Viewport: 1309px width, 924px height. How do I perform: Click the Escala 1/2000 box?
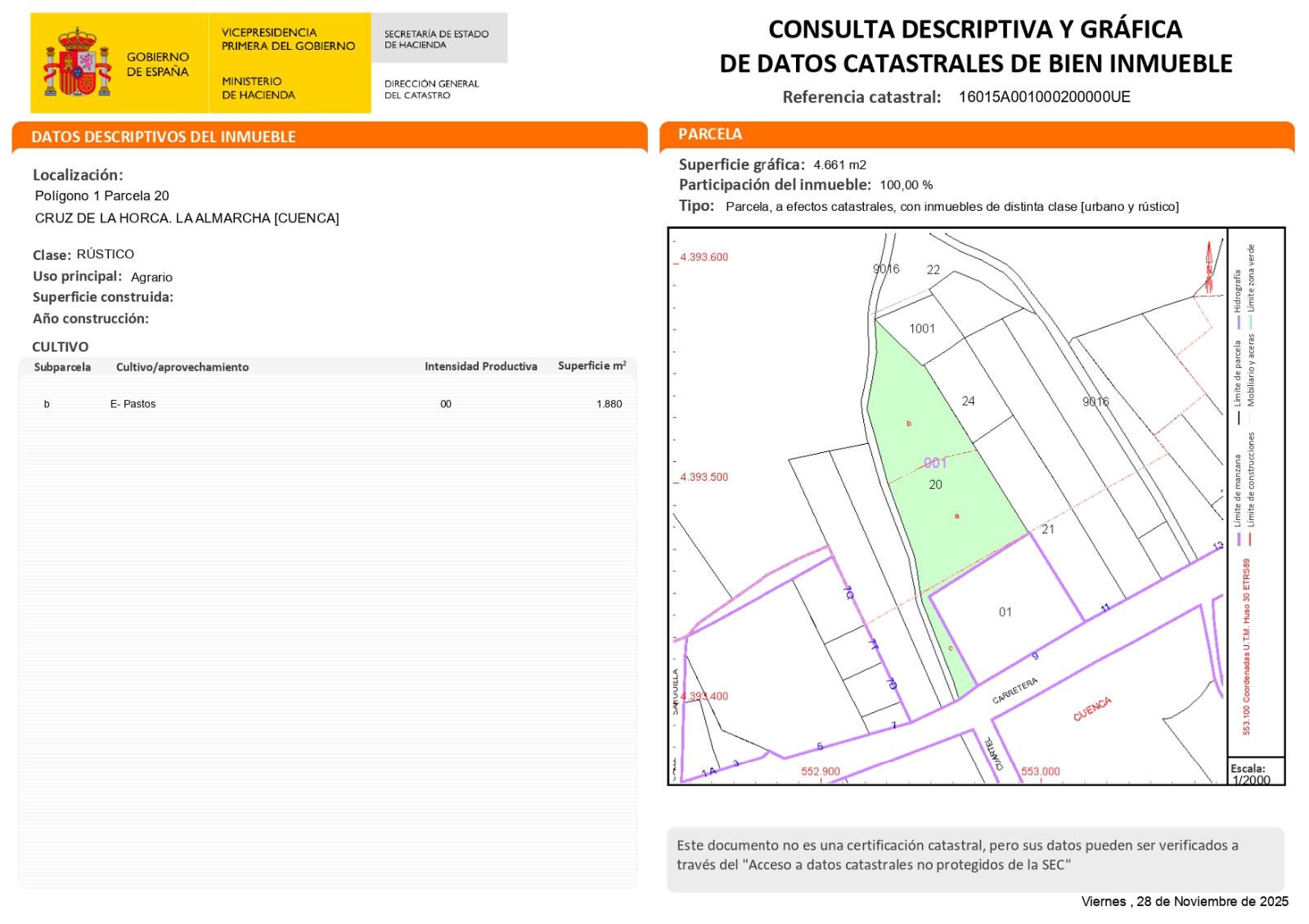(x=1255, y=772)
